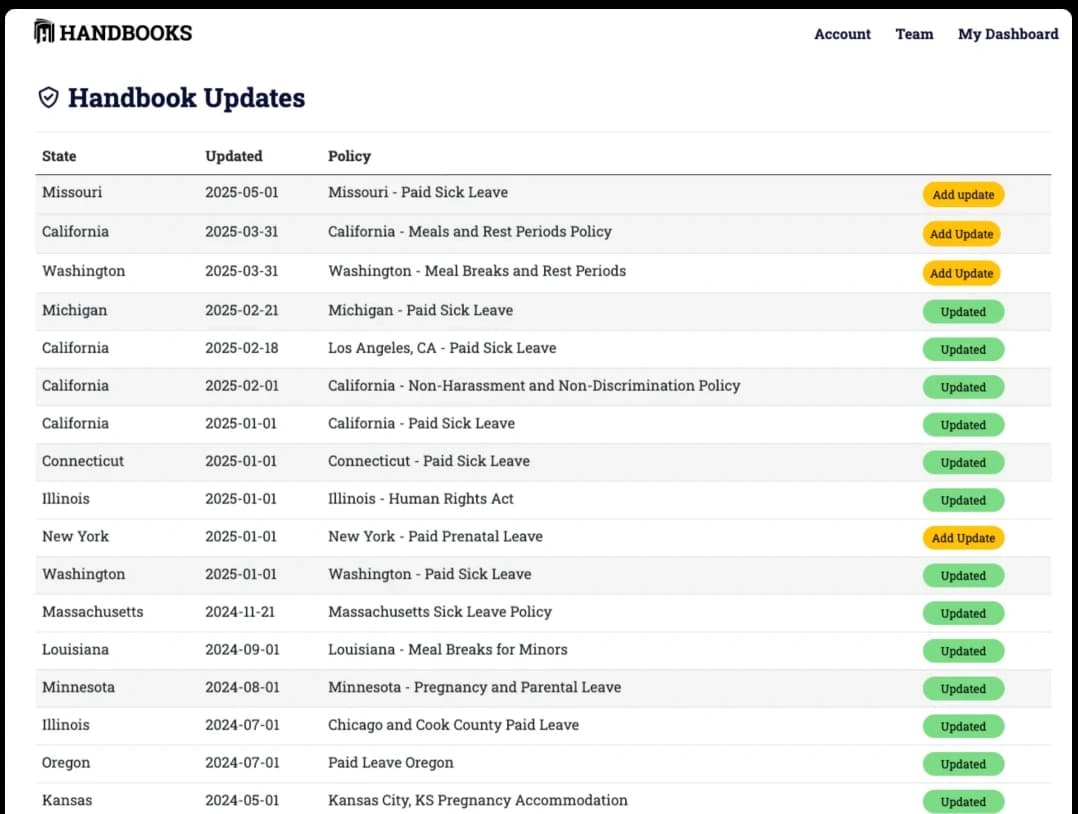The image size is (1078, 814).
Task: Select policy text Missouri - Paid Sick Leave
Action: (x=418, y=192)
